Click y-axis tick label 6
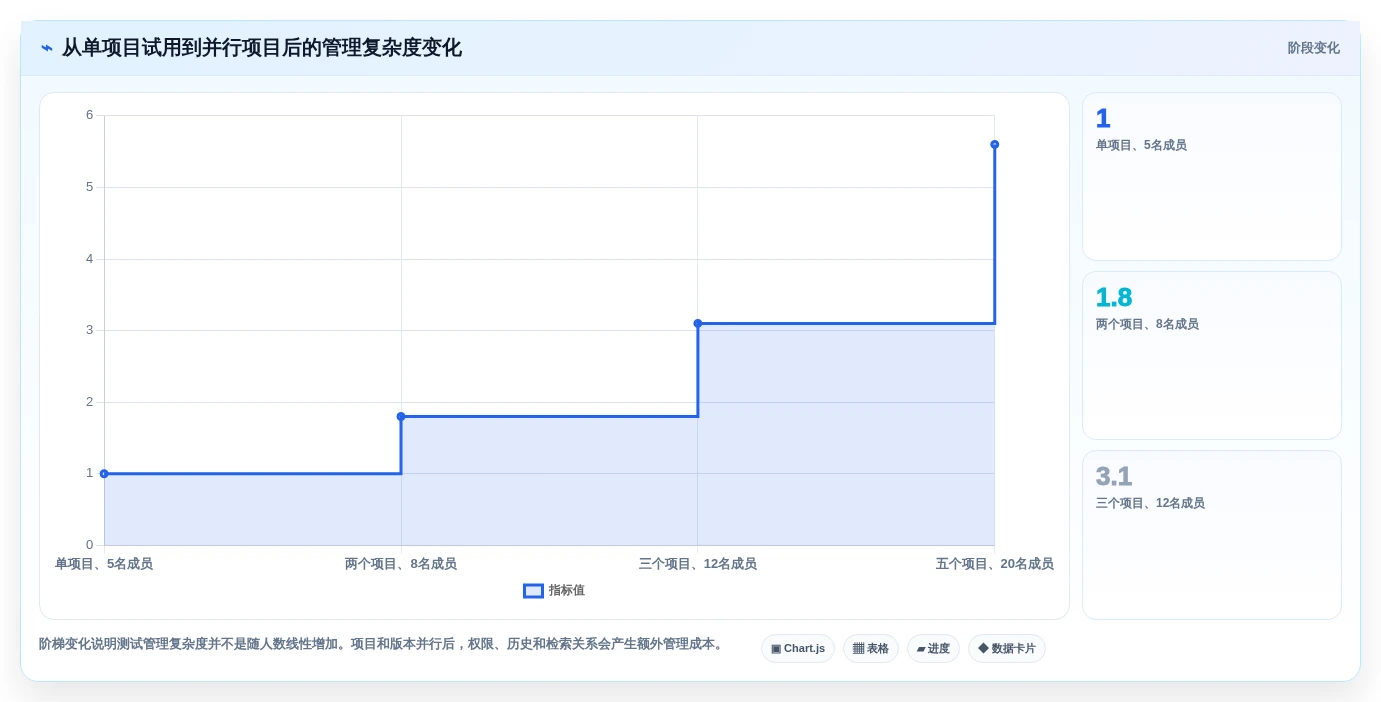1381x702 pixels. pos(89,115)
